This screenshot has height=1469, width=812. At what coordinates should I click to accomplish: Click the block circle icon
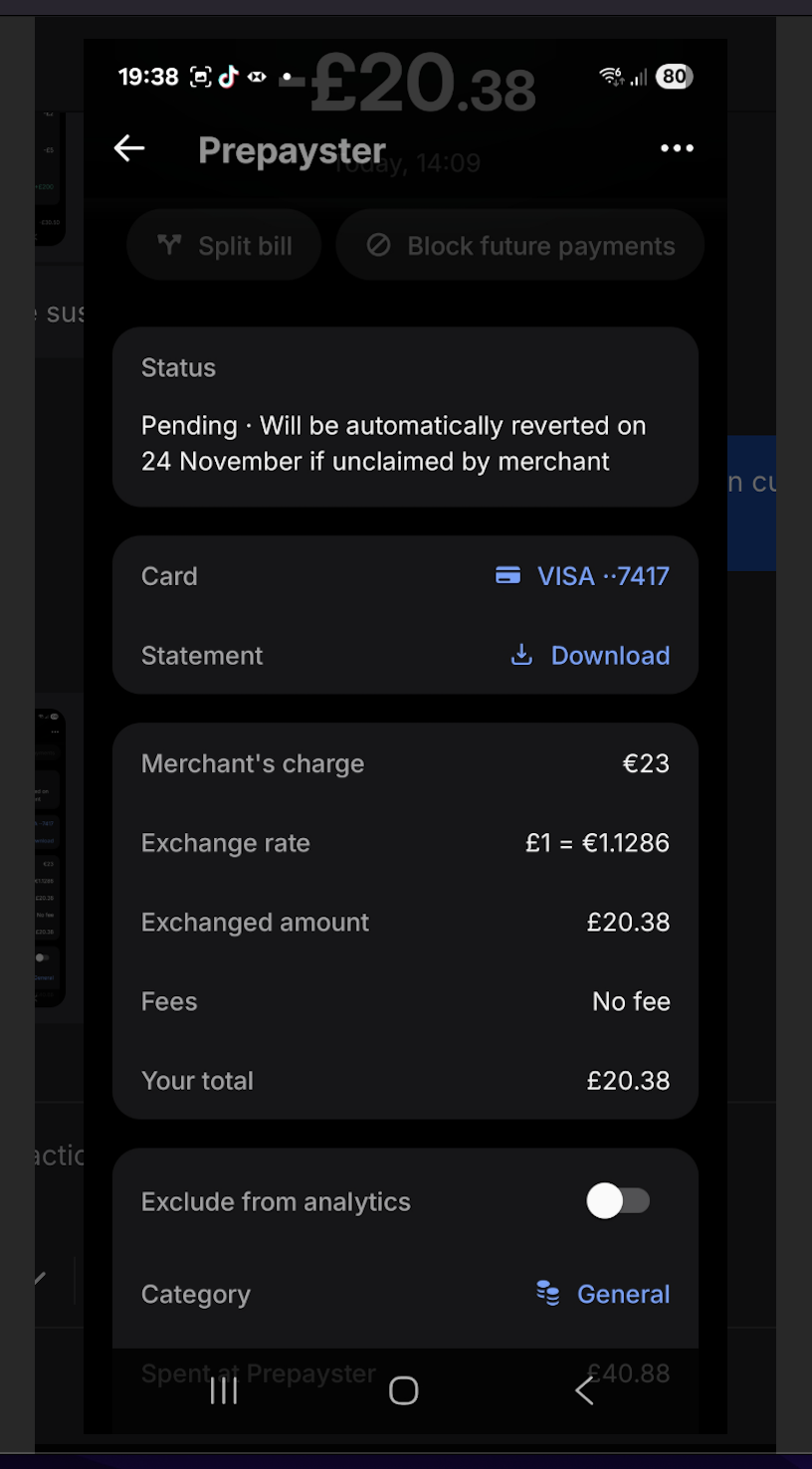(x=378, y=245)
